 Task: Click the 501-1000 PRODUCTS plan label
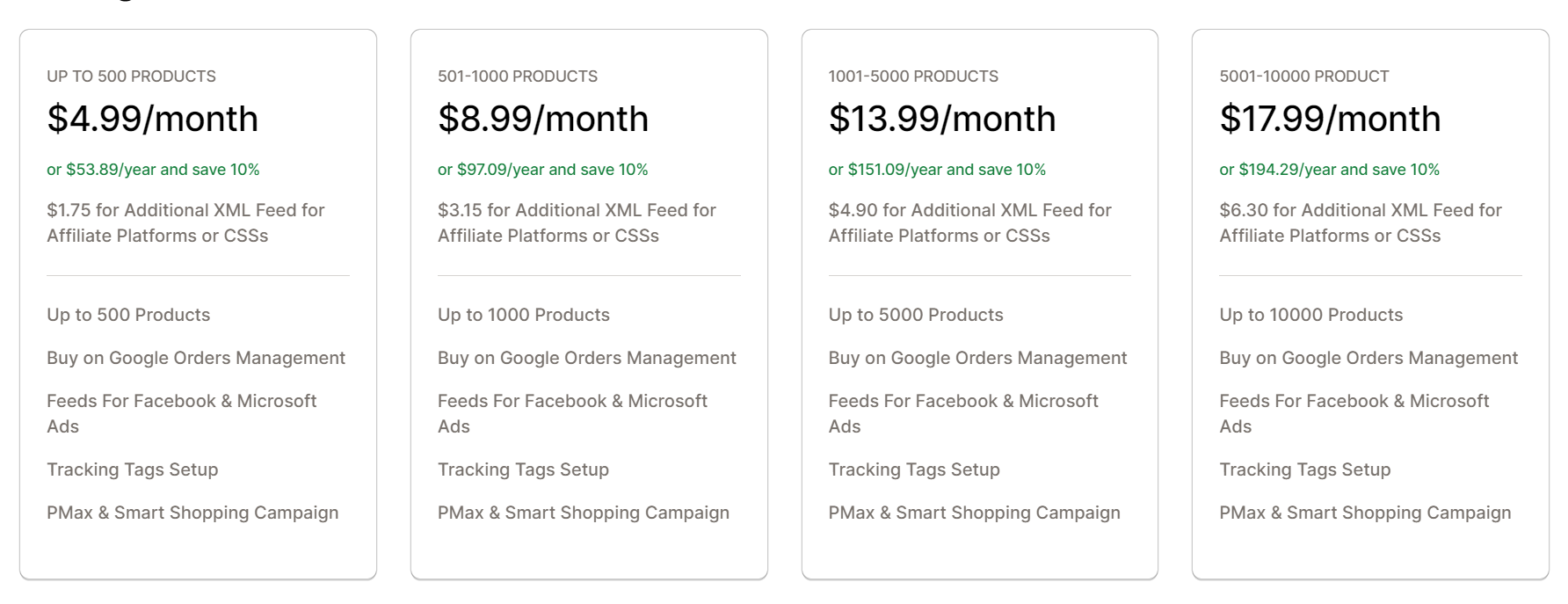coord(517,76)
